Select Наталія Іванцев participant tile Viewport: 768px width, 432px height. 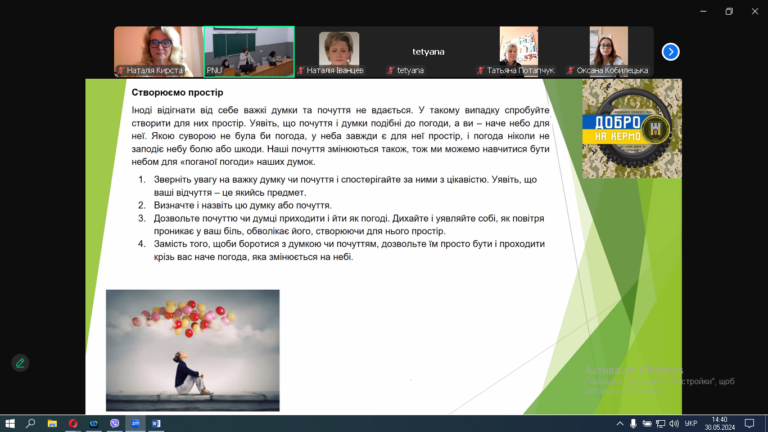click(x=339, y=52)
